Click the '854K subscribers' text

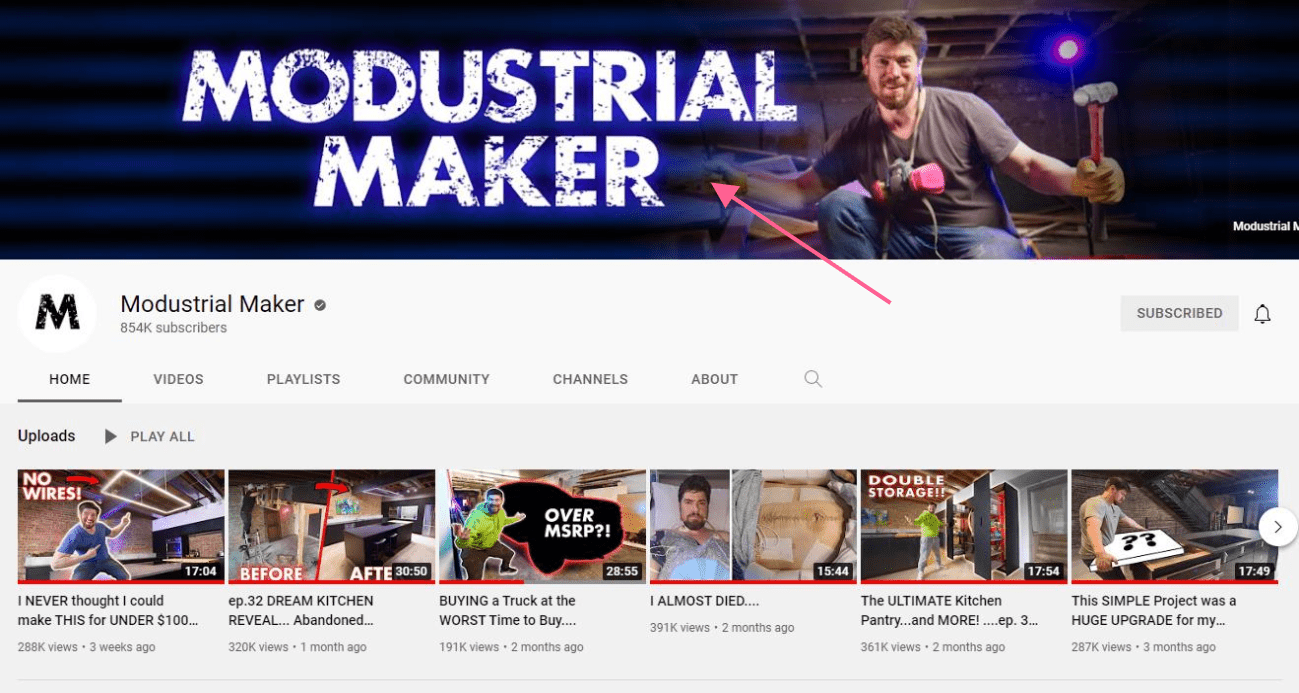(x=173, y=328)
